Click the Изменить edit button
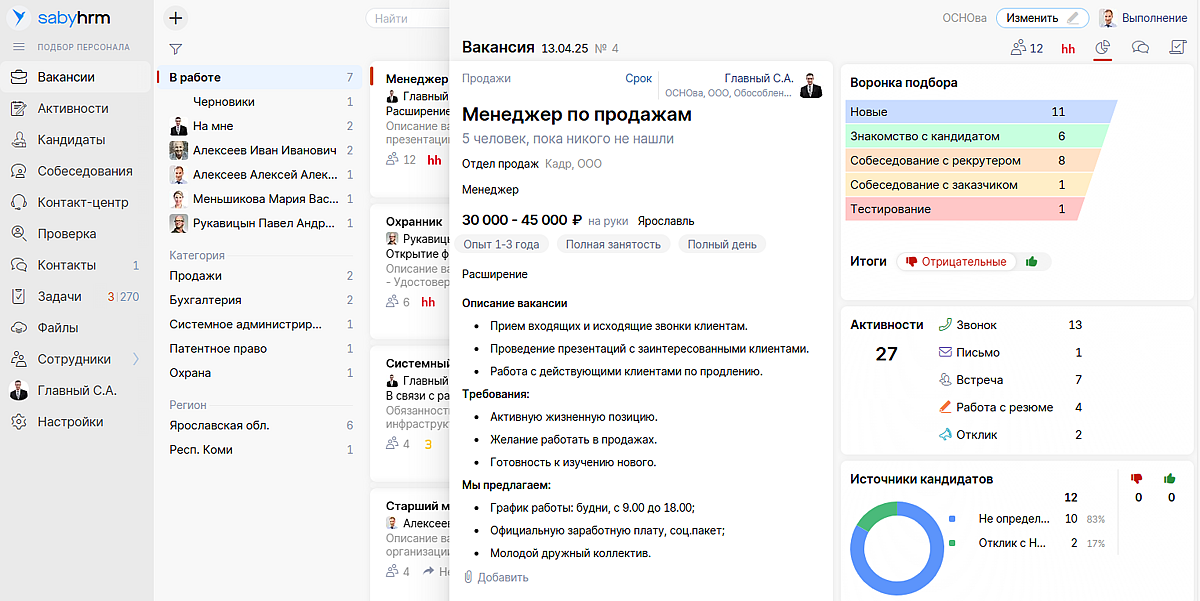This screenshot has width=1200, height=601. 1042,18
